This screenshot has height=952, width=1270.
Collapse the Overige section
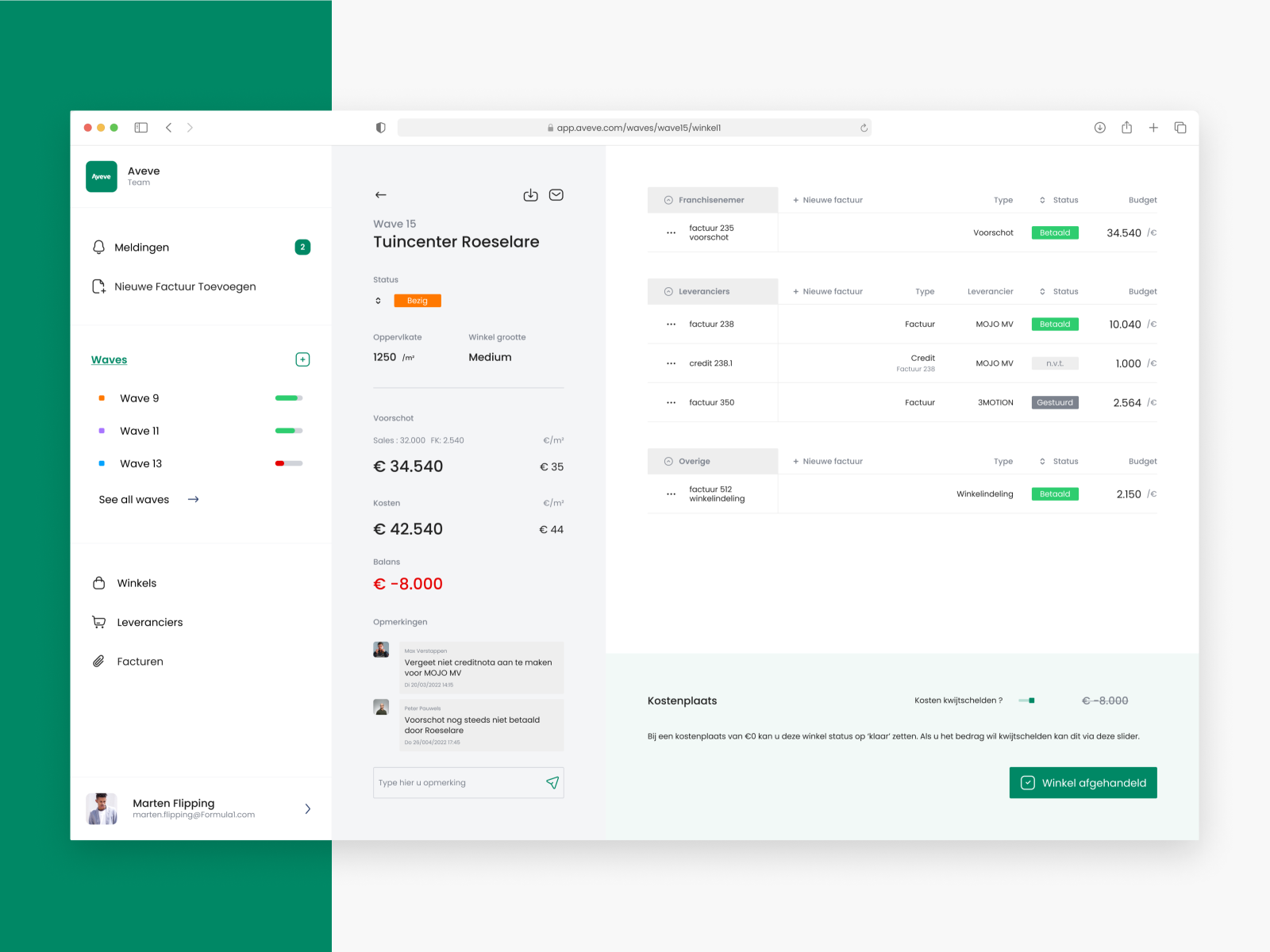point(668,461)
